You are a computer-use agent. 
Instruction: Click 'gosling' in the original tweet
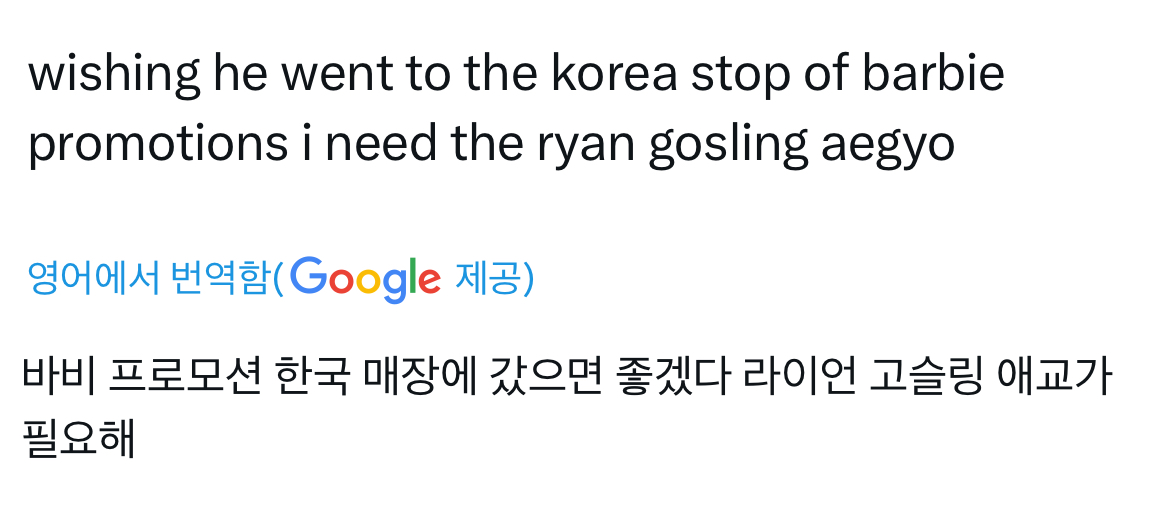click(x=728, y=146)
